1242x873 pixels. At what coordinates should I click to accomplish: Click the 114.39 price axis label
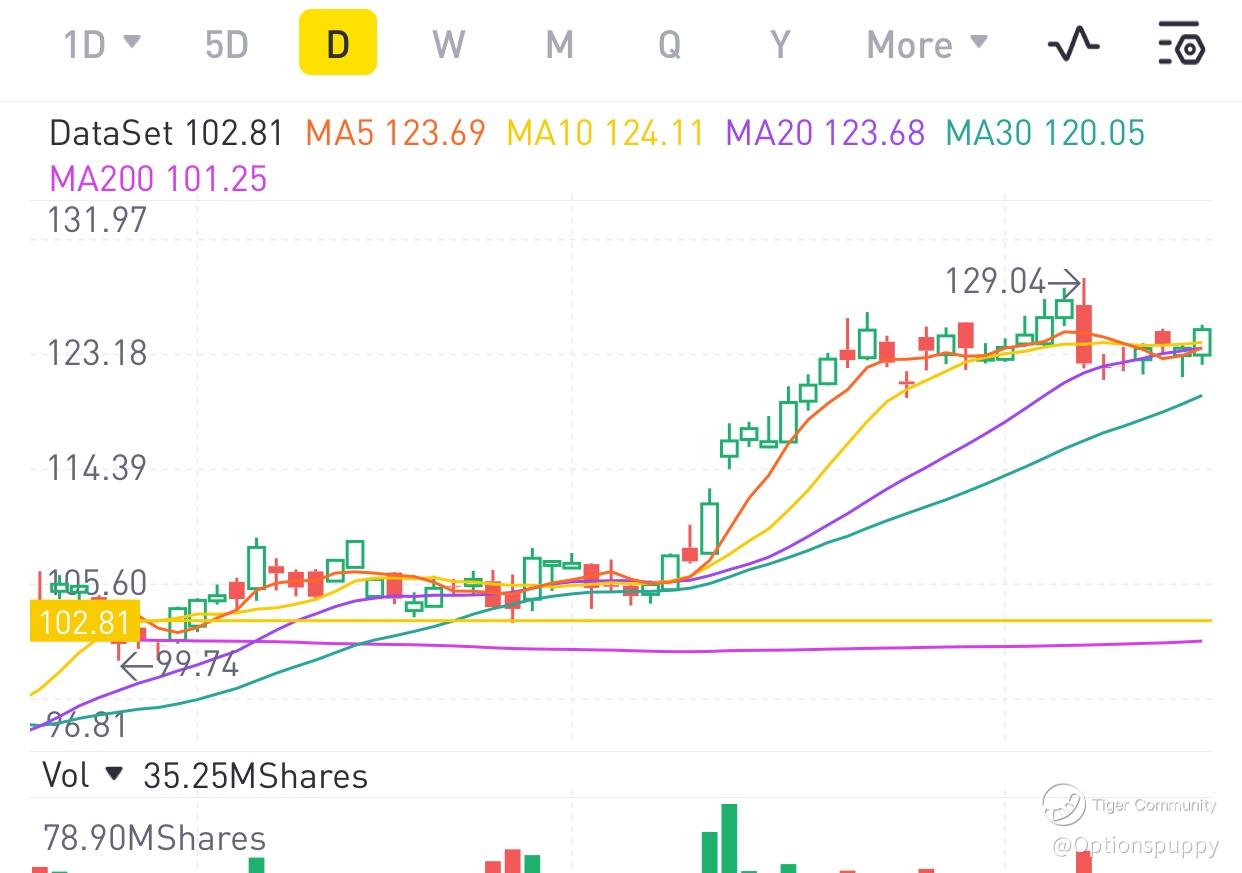click(x=96, y=467)
